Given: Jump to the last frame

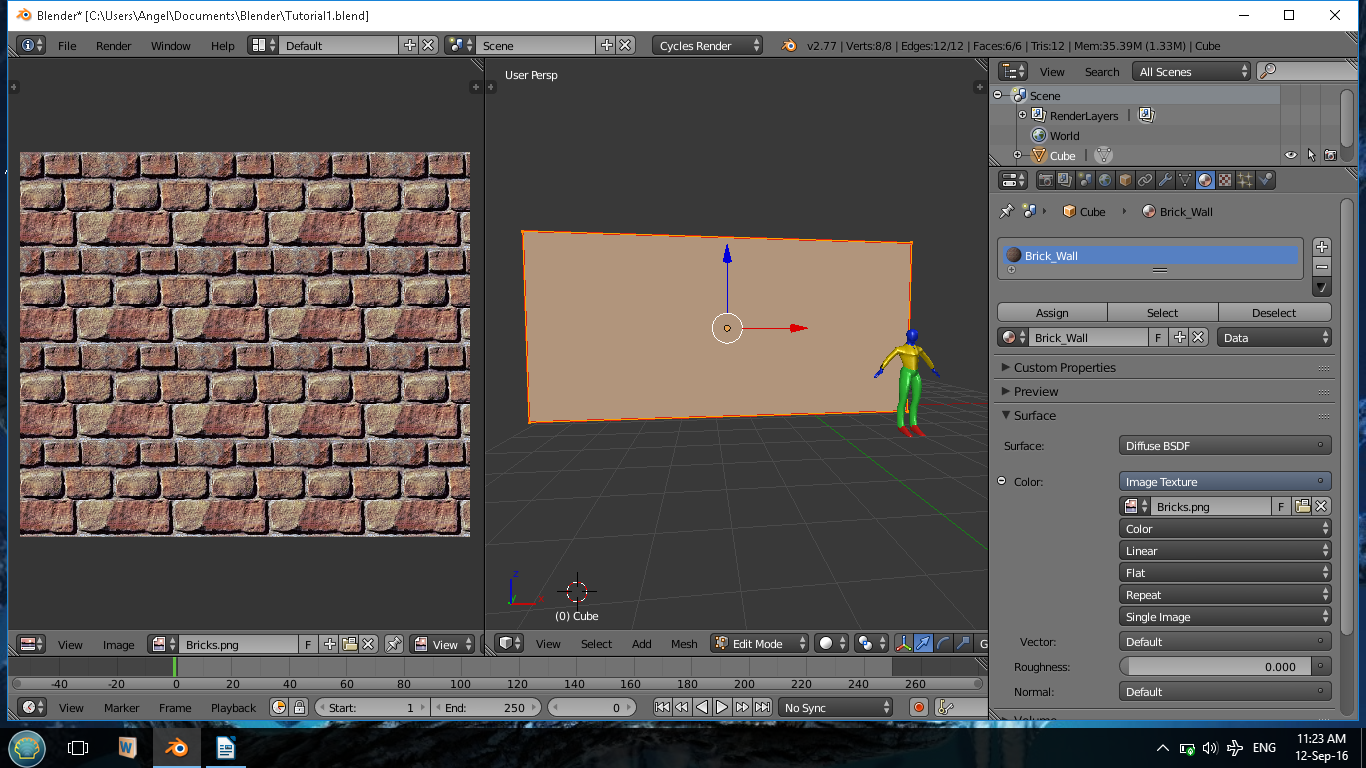Looking at the screenshot, I should (762, 707).
